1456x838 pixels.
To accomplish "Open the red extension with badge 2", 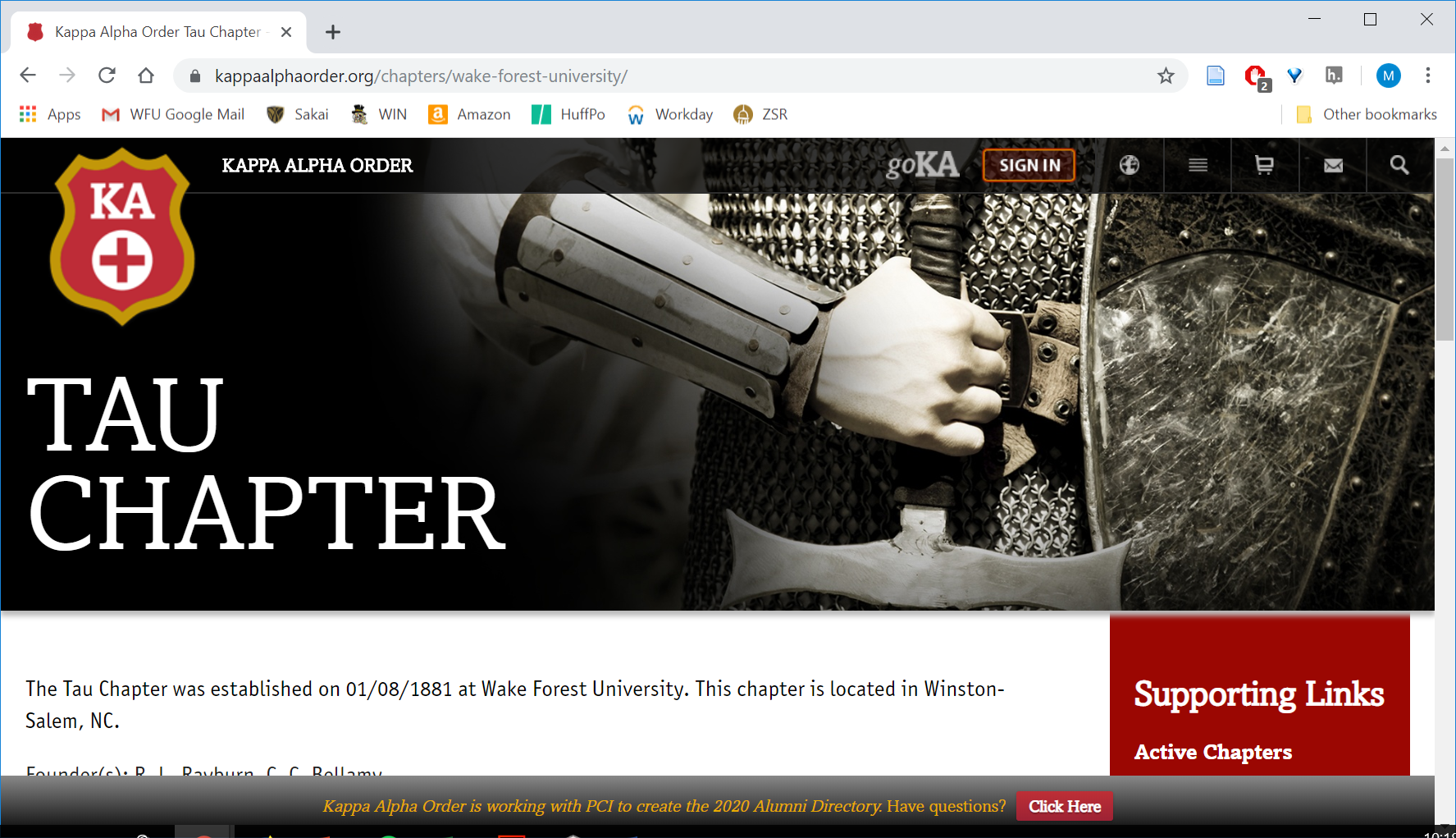I will 1256,77.
